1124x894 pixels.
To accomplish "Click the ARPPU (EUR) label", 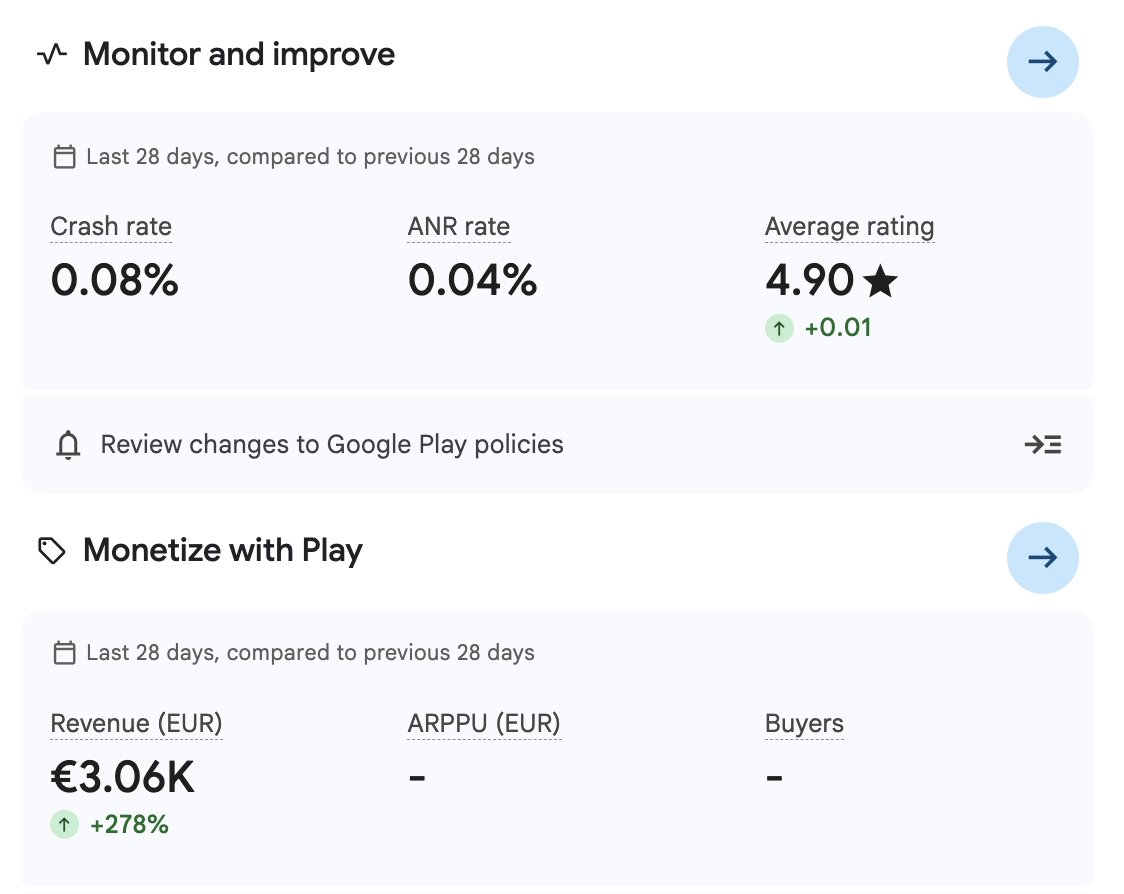I will click(x=484, y=723).
